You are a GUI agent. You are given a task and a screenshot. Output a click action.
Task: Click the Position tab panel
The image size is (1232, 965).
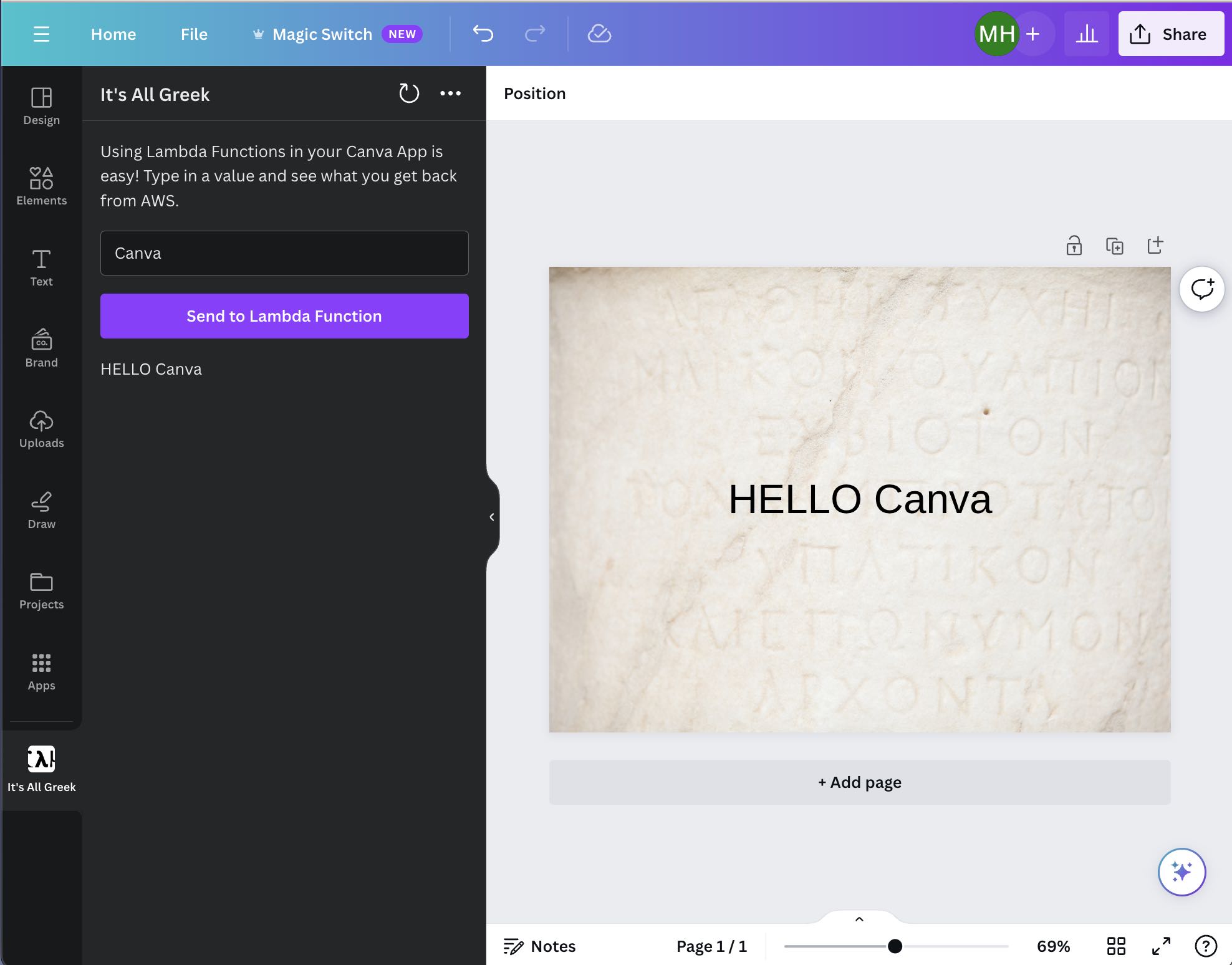click(535, 93)
